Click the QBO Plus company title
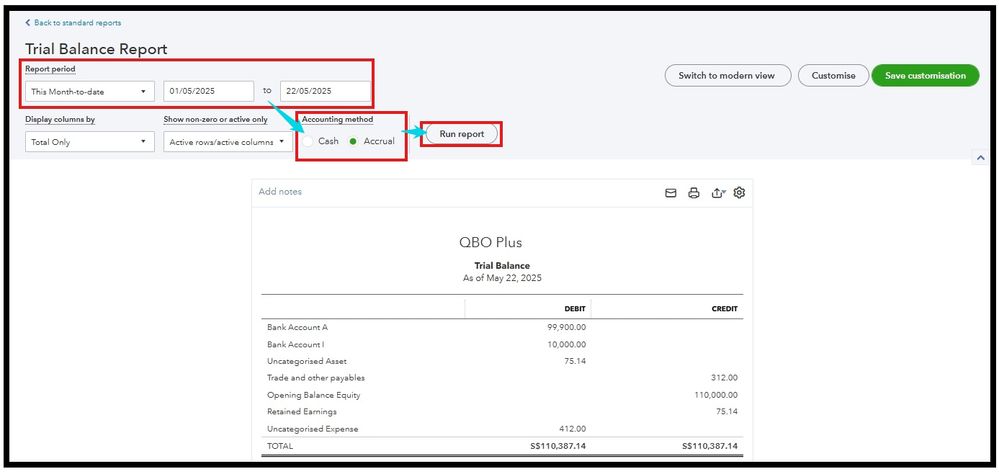999x472 pixels. 491,242
